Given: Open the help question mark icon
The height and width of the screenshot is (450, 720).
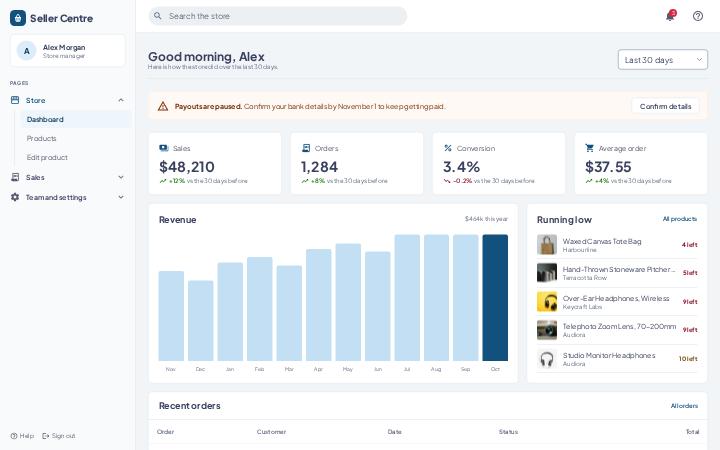Looking at the screenshot, I should click(698, 16).
